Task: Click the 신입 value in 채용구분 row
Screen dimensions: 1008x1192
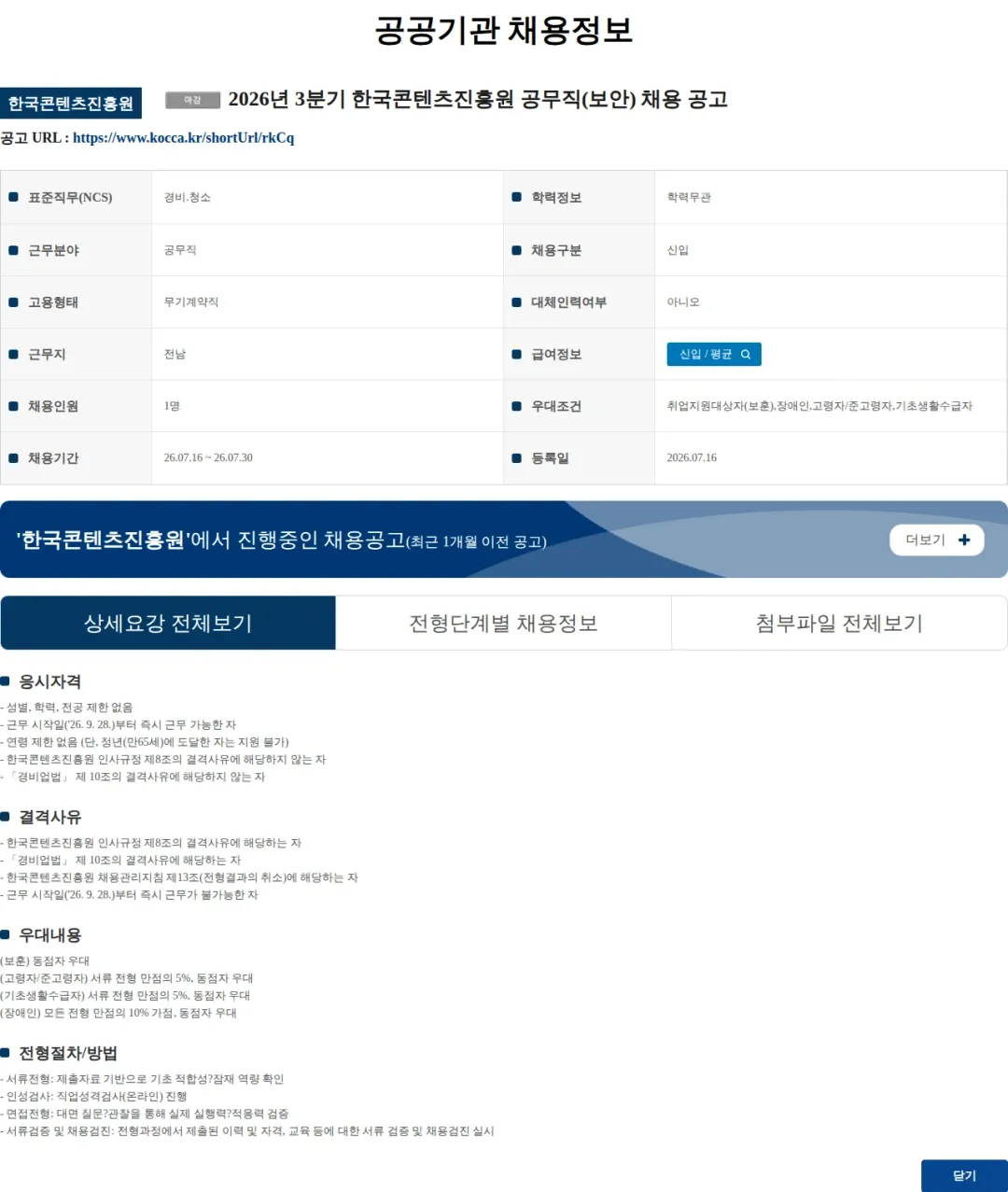Action: pos(678,250)
